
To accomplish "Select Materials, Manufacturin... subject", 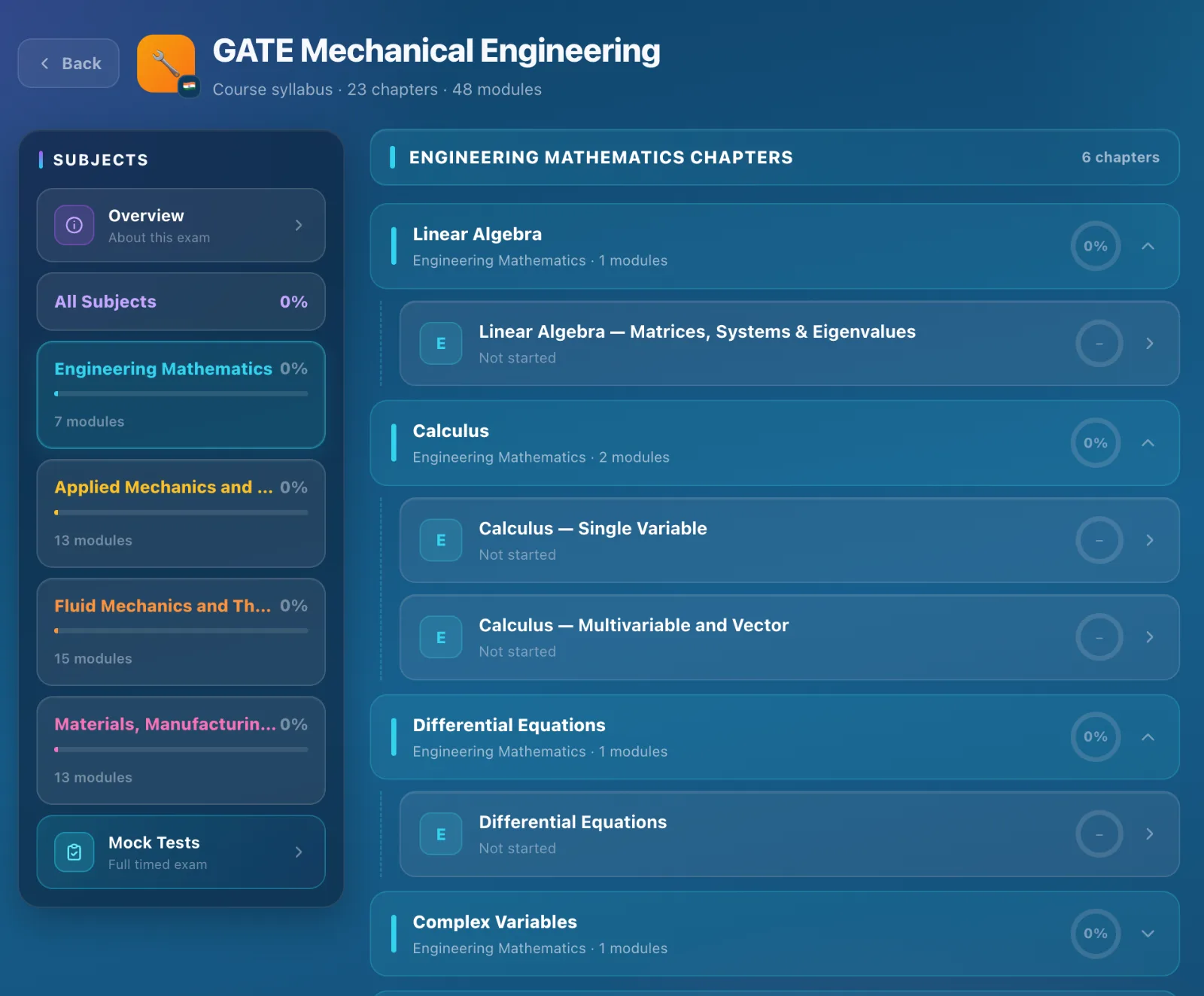I will click(x=181, y=750).
